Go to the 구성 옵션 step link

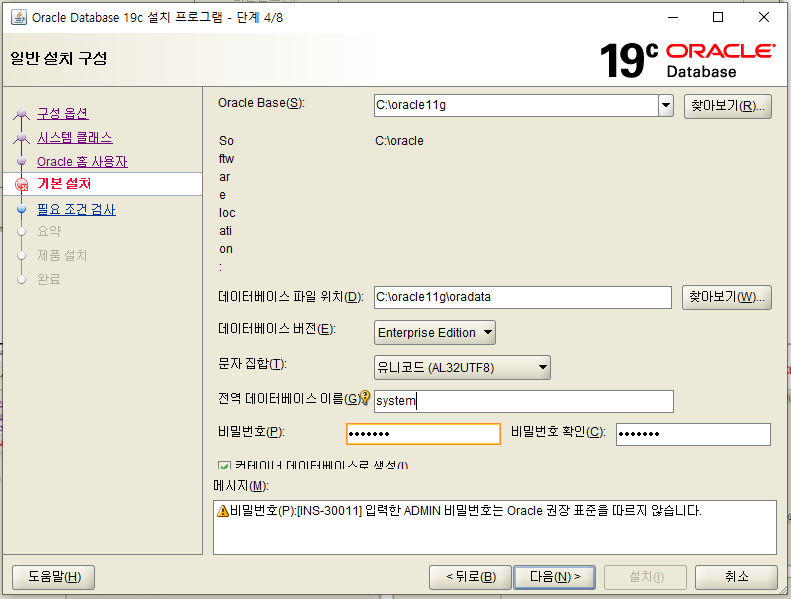pos(63,113)
